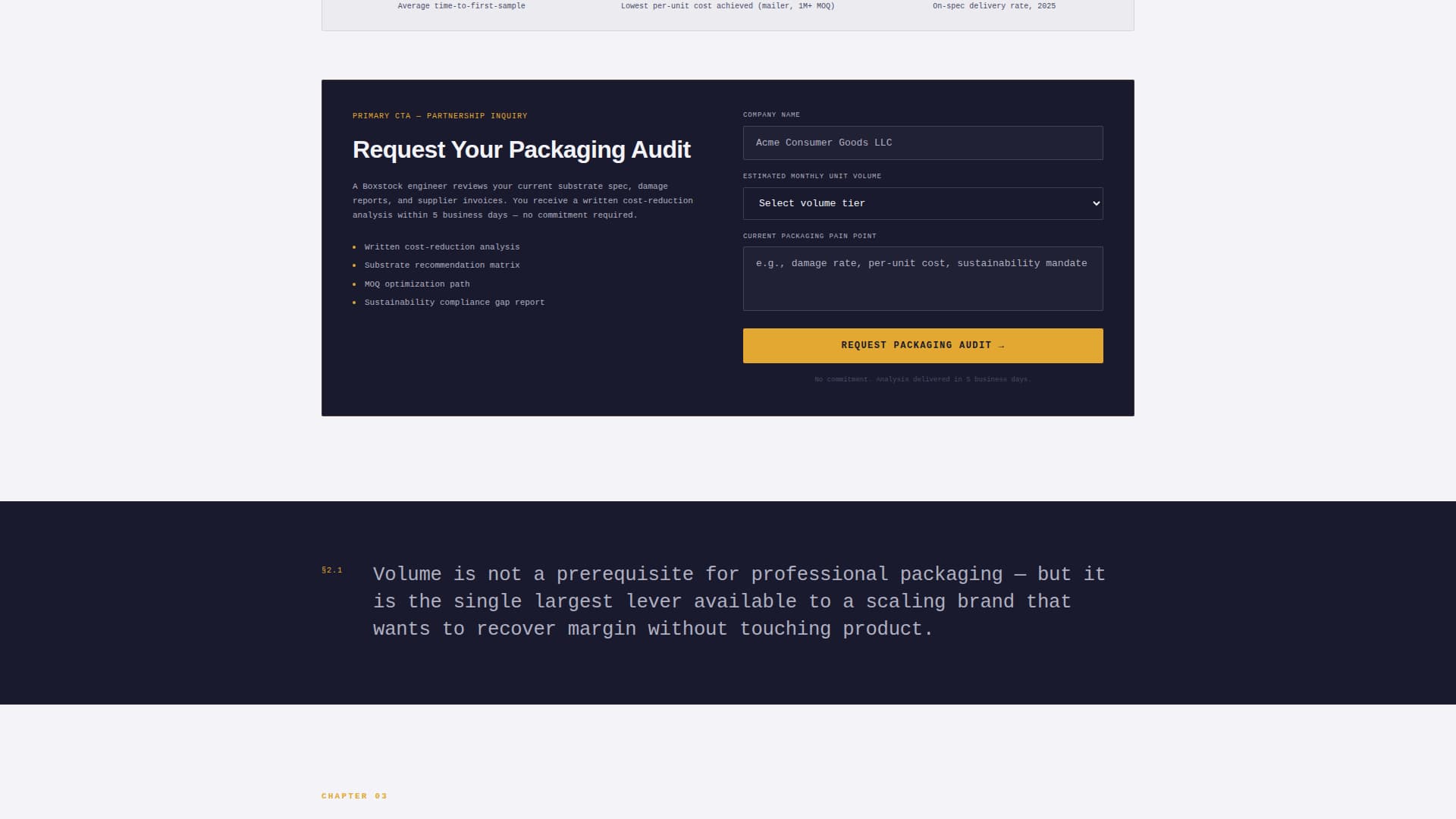Select the MOQ optimization path bullet

[416, 284]
